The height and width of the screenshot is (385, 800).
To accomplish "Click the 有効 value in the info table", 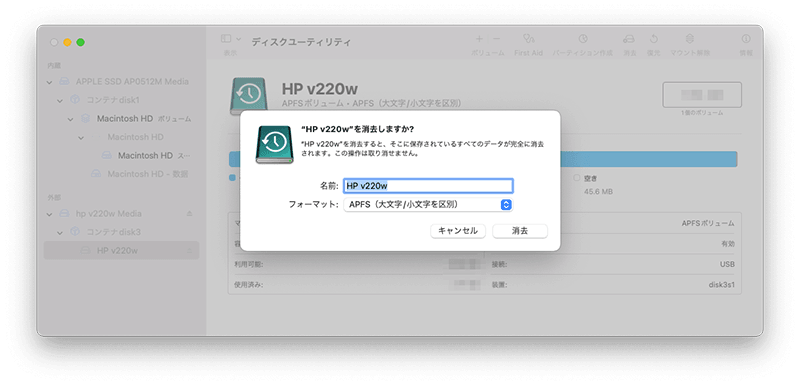I will click(728, 244).
